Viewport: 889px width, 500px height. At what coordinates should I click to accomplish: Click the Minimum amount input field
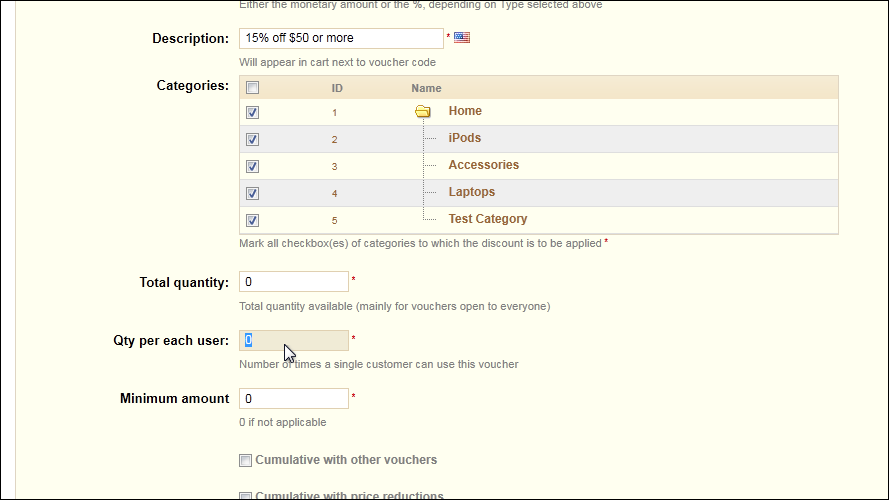(294, 399)
